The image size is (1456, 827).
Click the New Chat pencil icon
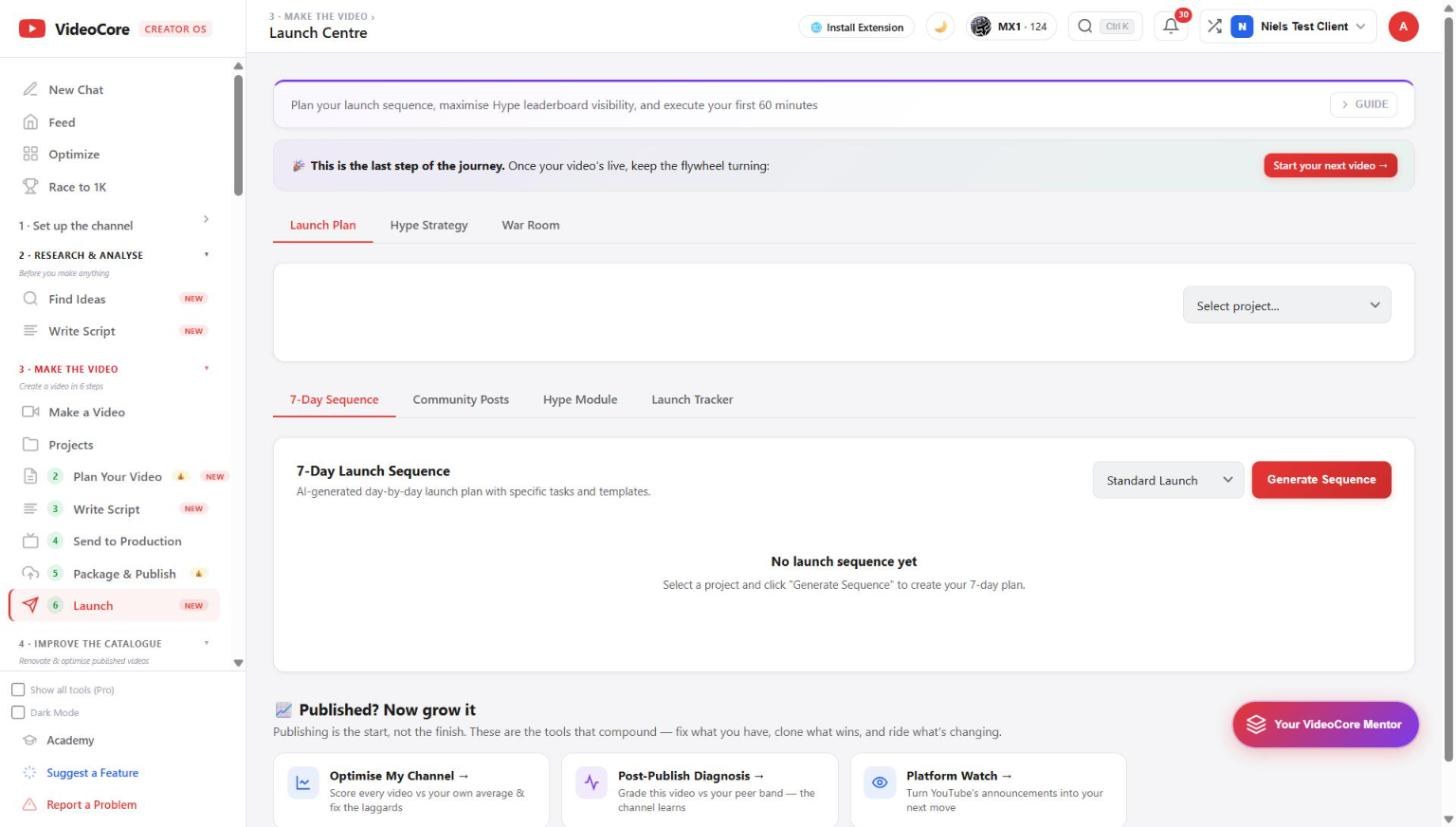coord(30,90)
